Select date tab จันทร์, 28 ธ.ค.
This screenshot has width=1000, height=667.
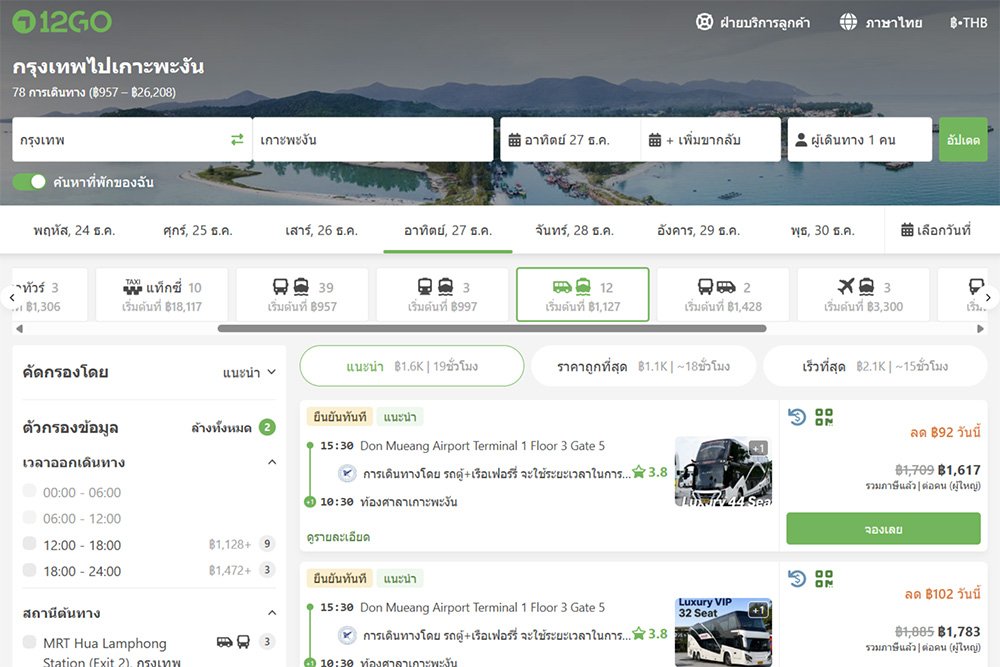pos(574,230)
